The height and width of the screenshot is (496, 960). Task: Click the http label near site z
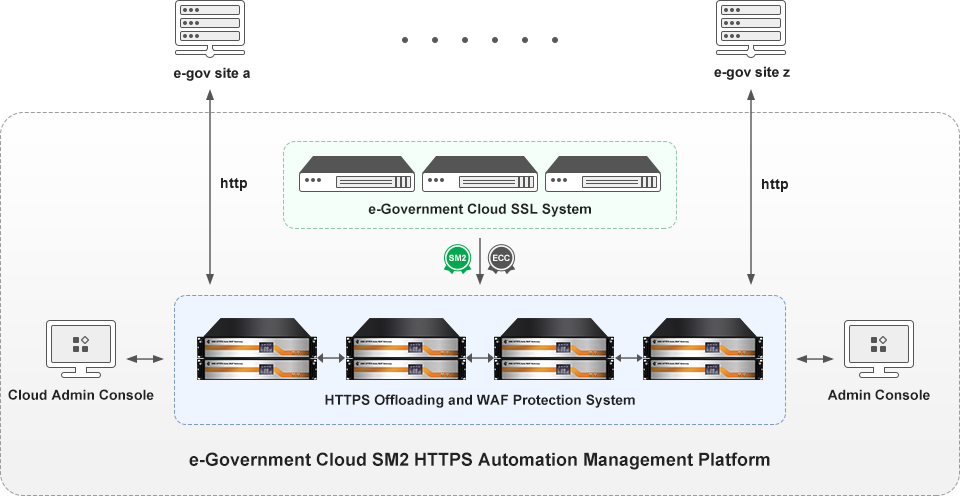point(774,184)
